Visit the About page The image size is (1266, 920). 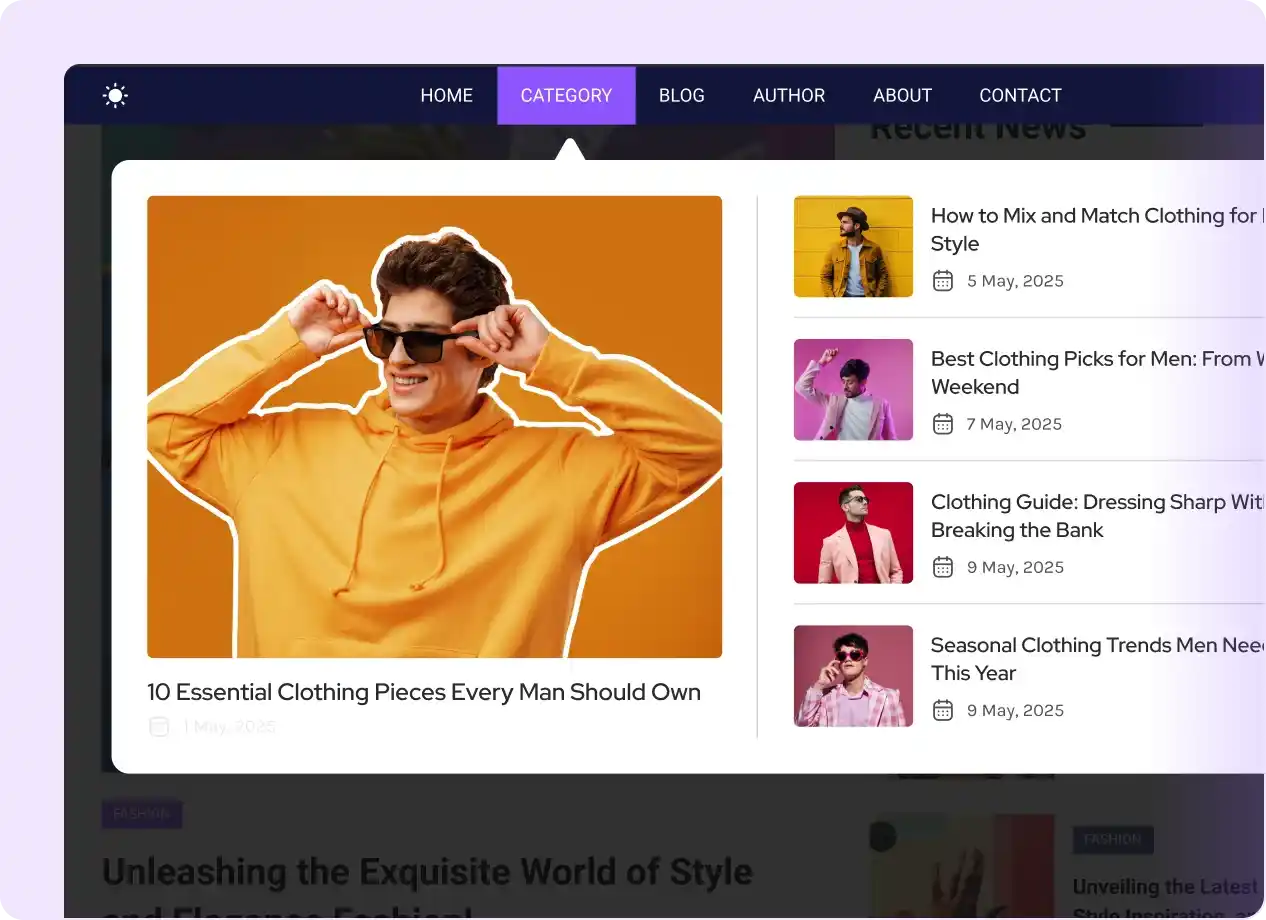902,95
